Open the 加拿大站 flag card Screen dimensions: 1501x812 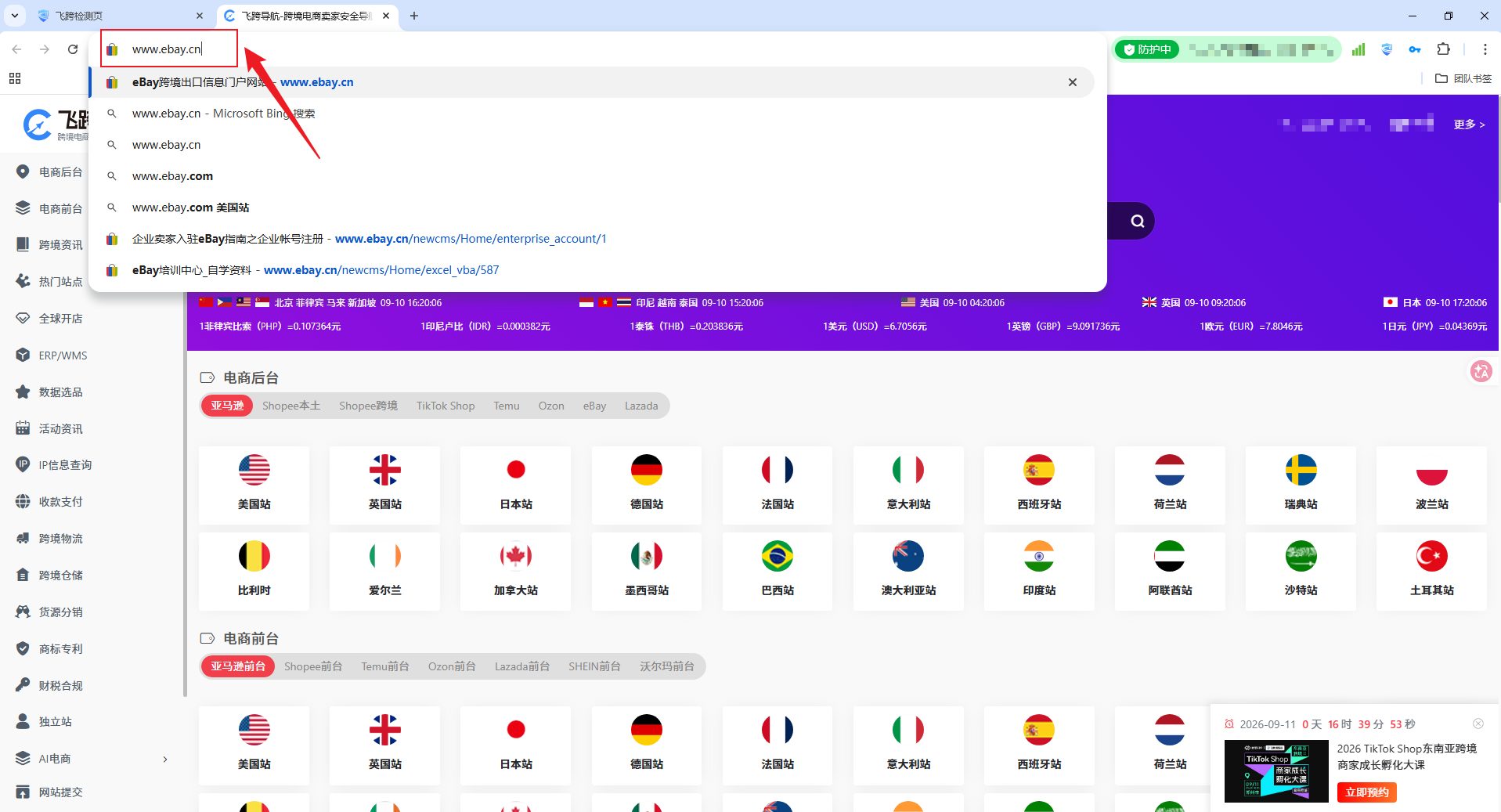tap(516, 572)
